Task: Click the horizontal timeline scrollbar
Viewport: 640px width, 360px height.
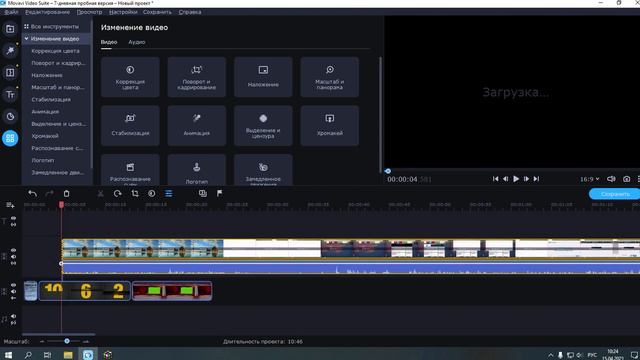Action: point(59,334)
